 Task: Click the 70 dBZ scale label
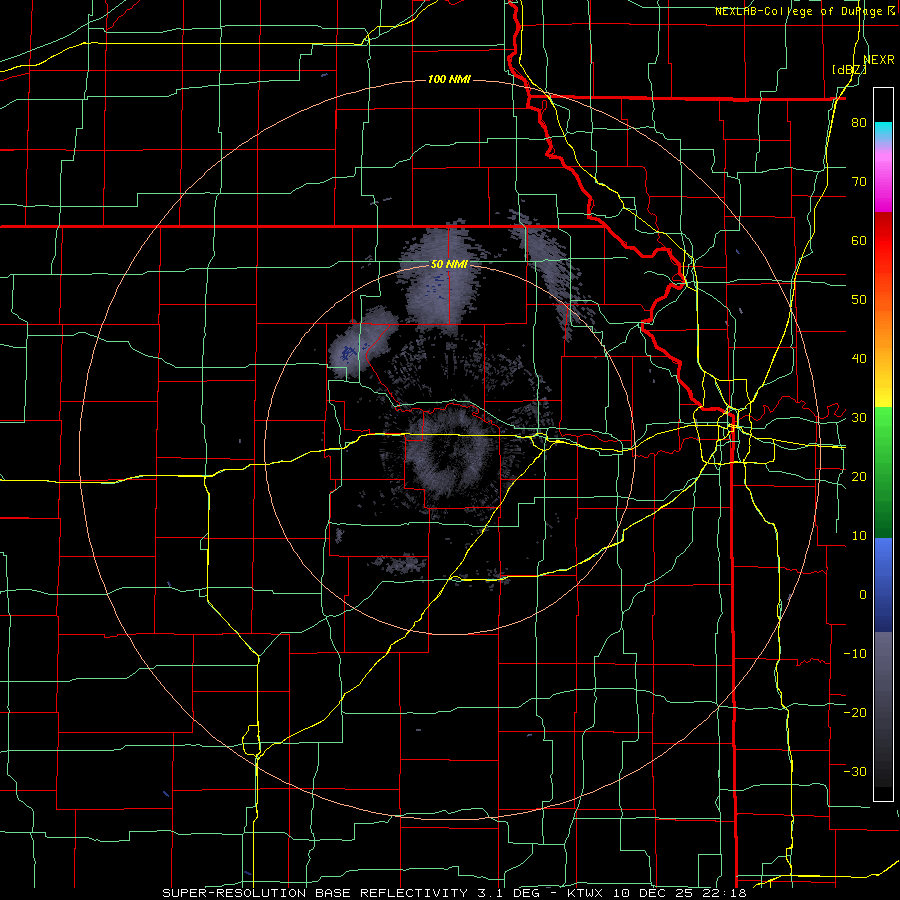point(859,182)
